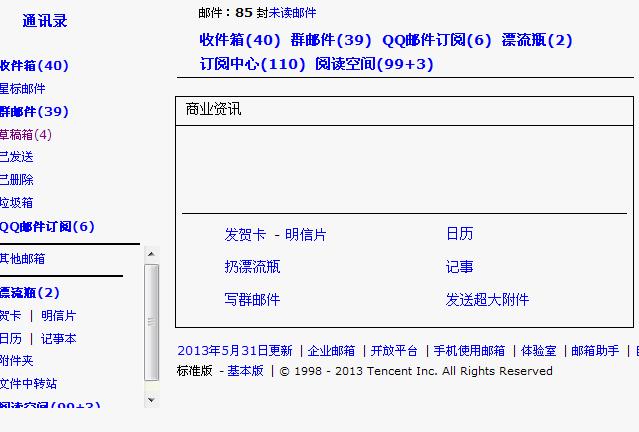The width and height of the screenshot is (639, 432).
Task: Open 收件箱(40) in the left sidebar
Action: pos(34,66)
